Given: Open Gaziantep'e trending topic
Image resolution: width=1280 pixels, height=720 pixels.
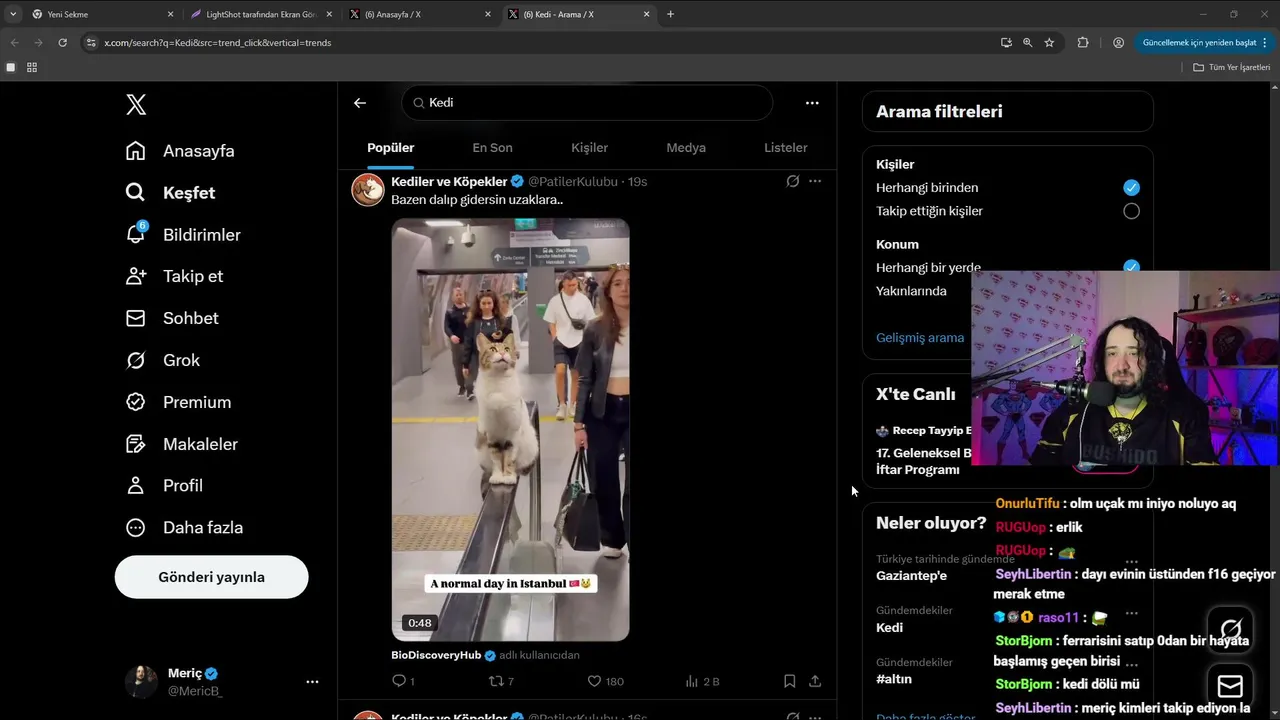Looking at the screenshot, I should tap(911, 576).
